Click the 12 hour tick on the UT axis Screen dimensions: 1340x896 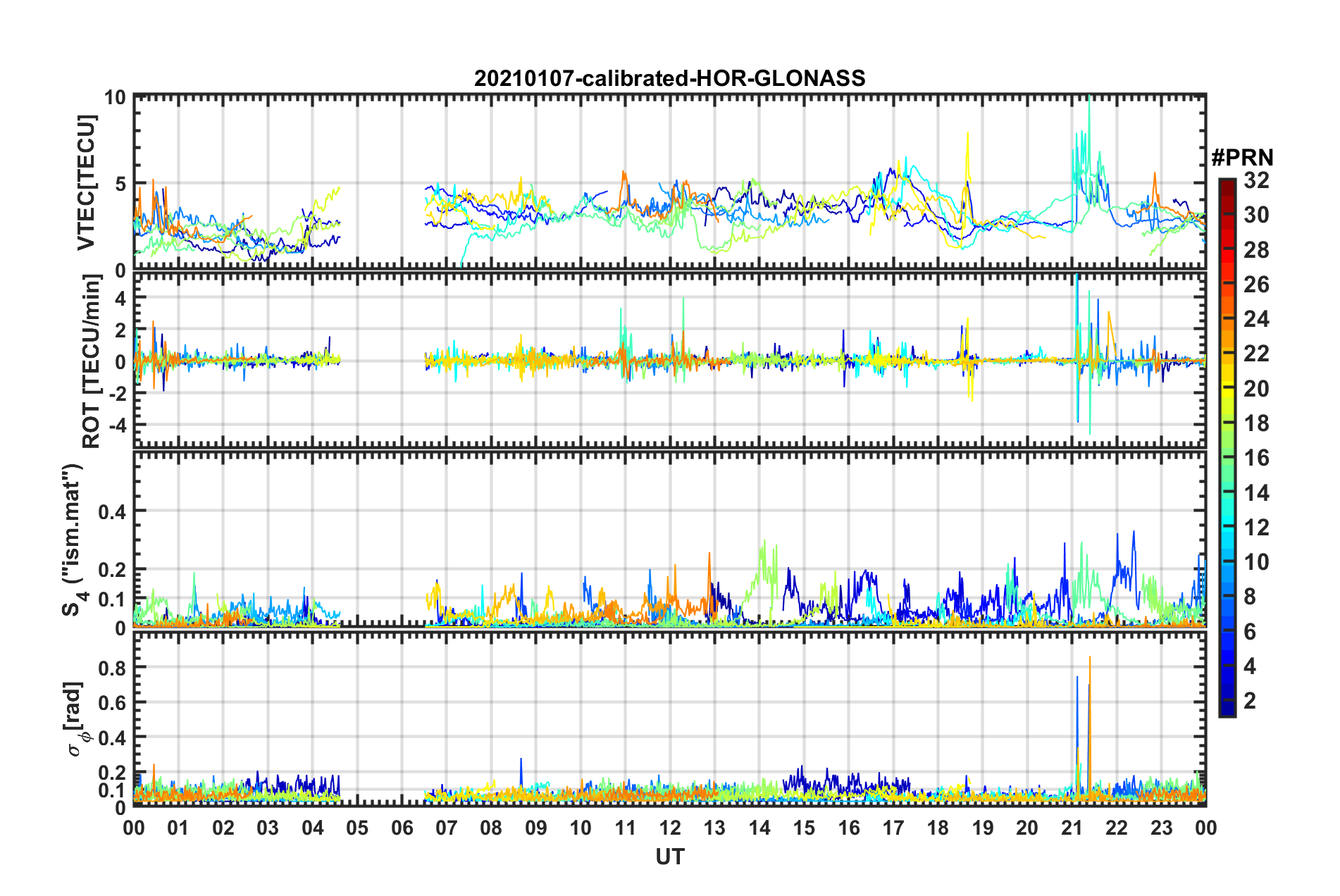click(x=670, y=828)
